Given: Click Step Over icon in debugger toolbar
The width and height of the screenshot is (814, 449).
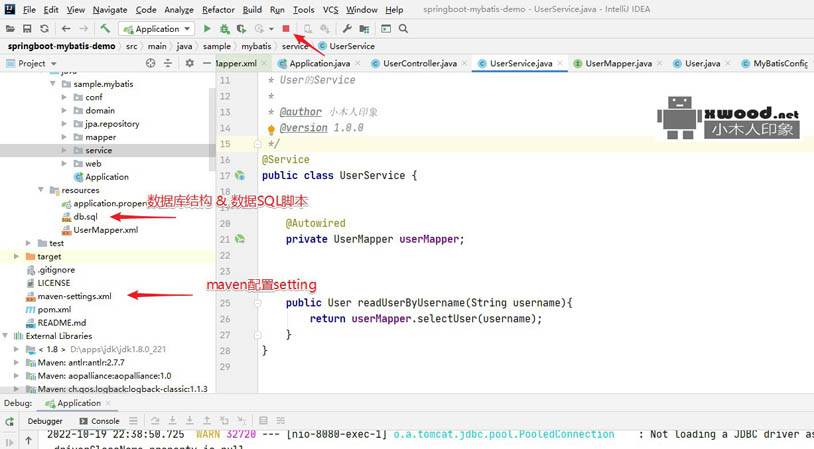Looking at the screenshot, I should pyautogui.click(x=155, y=420).
